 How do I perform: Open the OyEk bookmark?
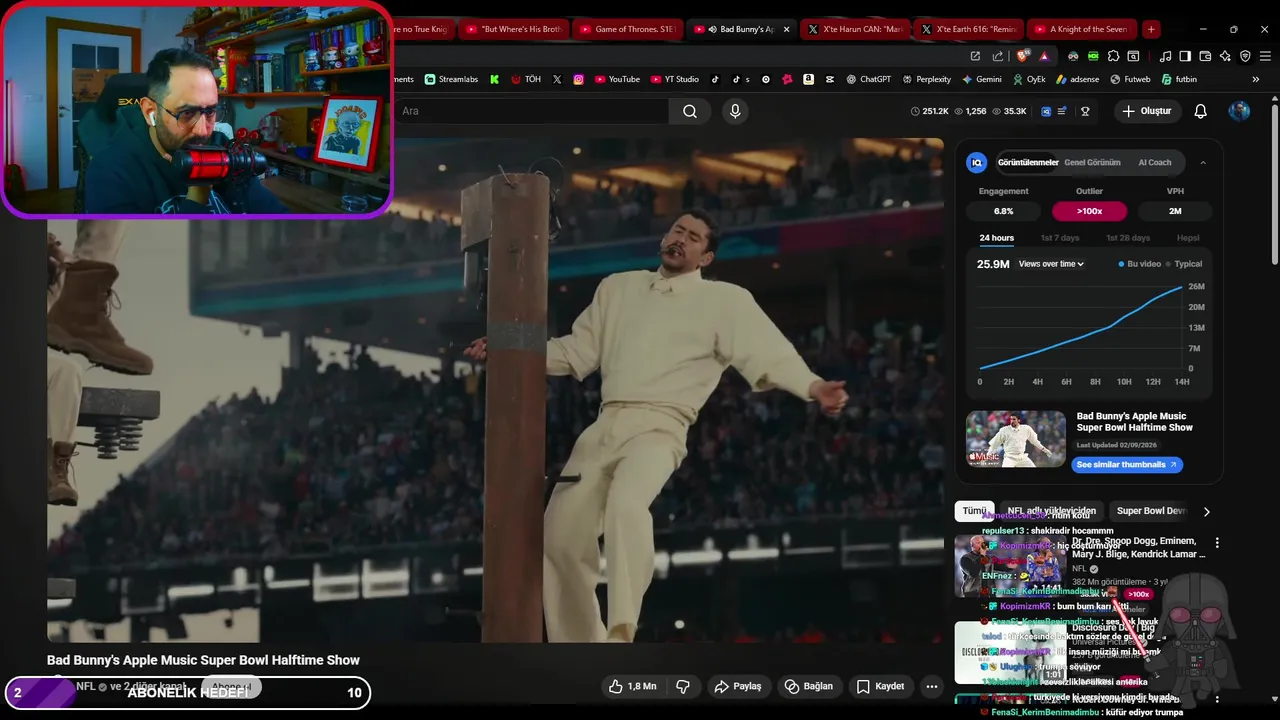click(1028, 79)
